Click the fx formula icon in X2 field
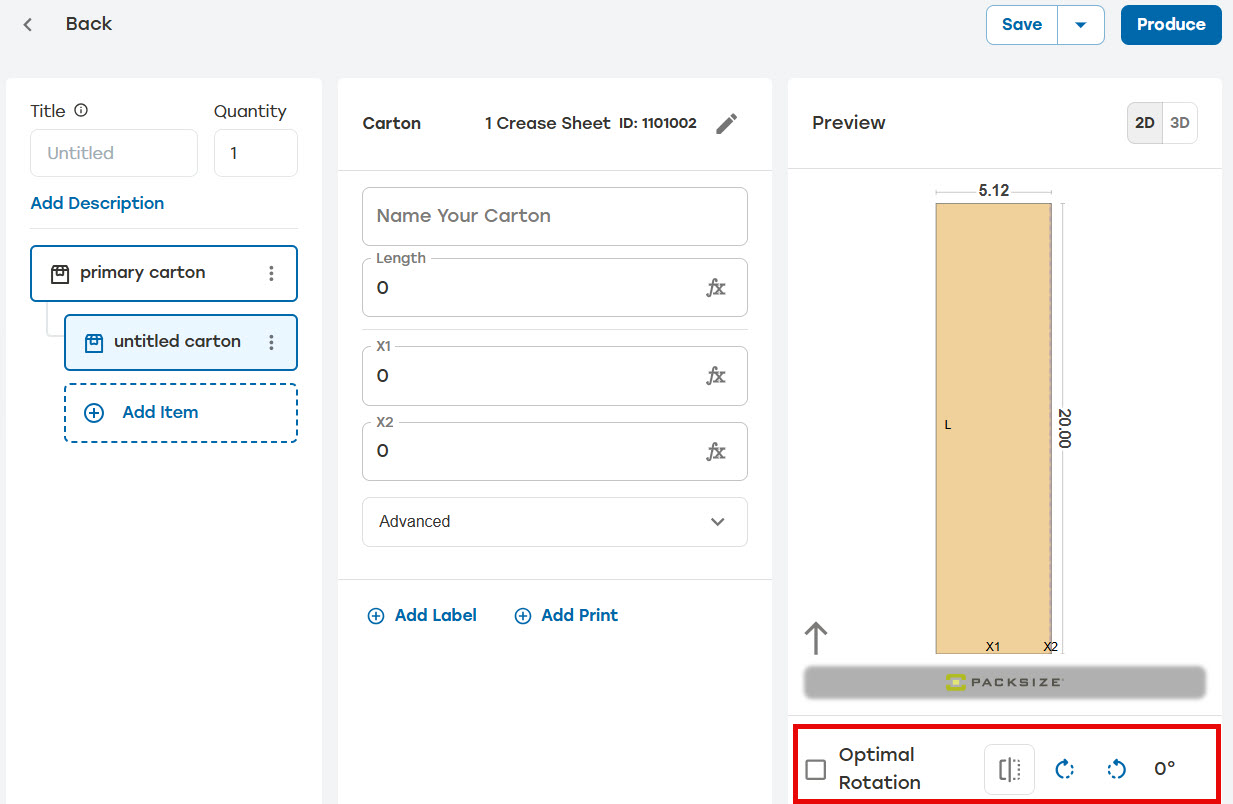The height and width of the screenshot is (804, 1233). click(x=716, y=451)
